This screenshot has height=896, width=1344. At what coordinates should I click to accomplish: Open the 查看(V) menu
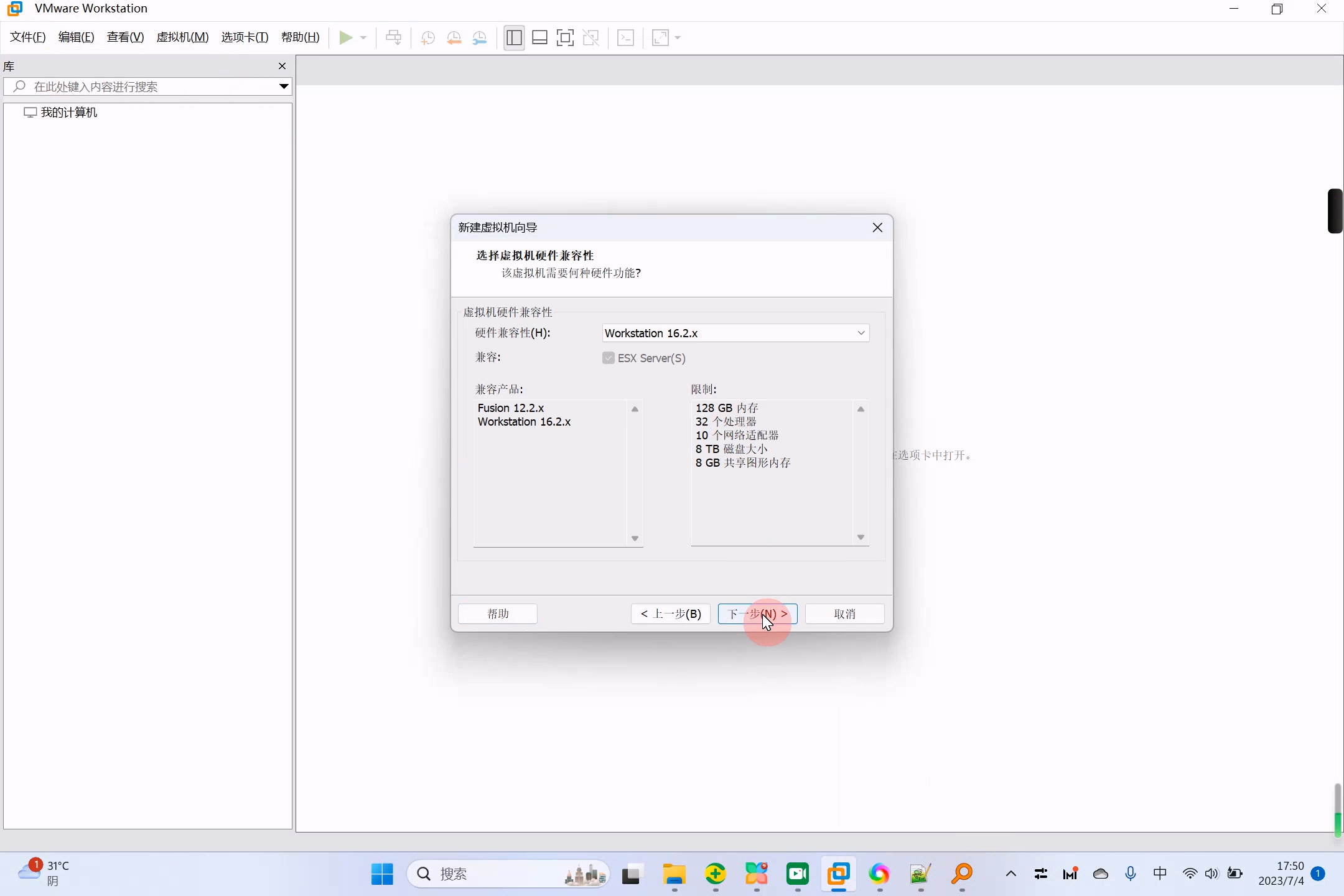(126, 37)
